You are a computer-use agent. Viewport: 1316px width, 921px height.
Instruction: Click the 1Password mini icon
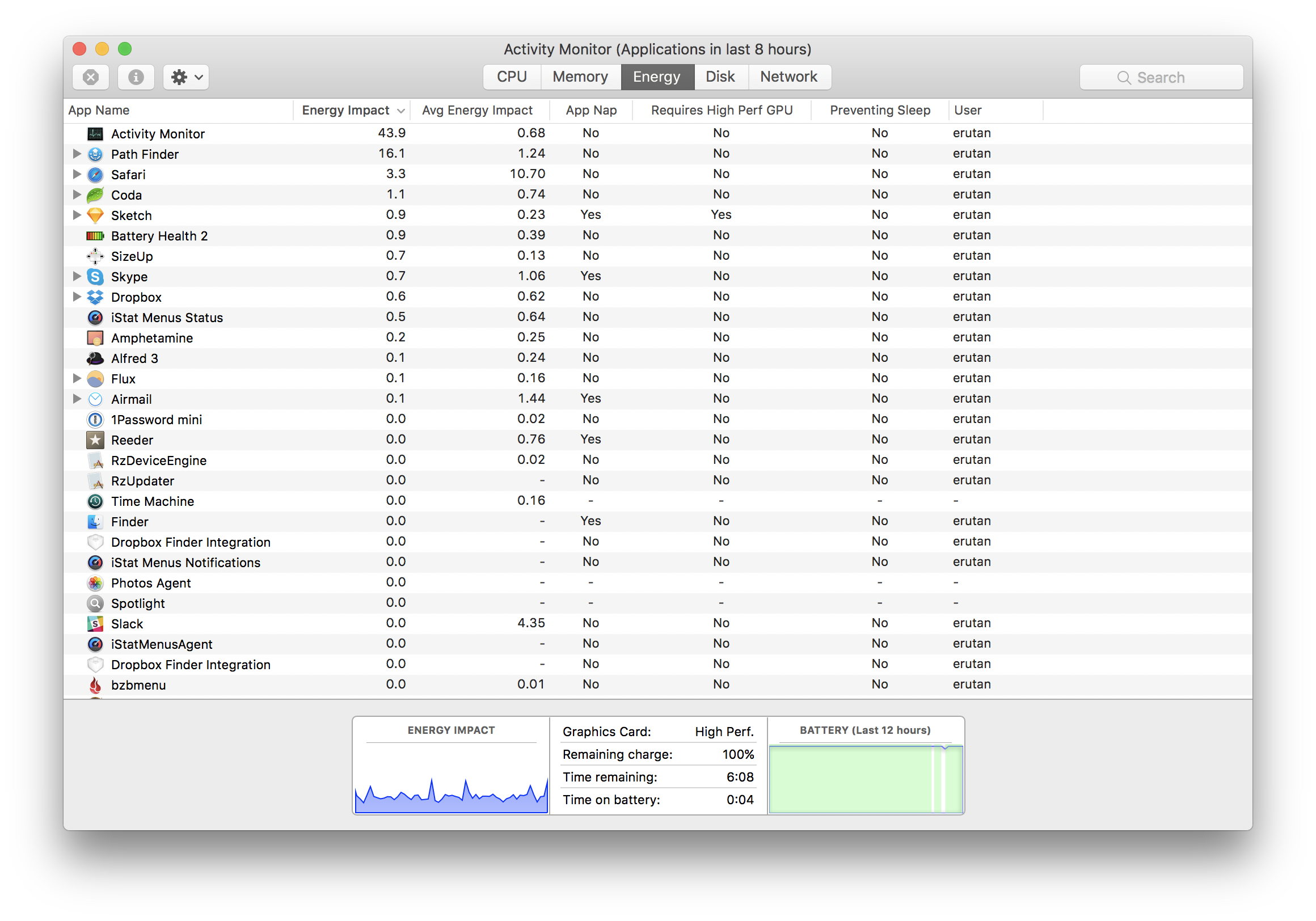coord(95,420)
